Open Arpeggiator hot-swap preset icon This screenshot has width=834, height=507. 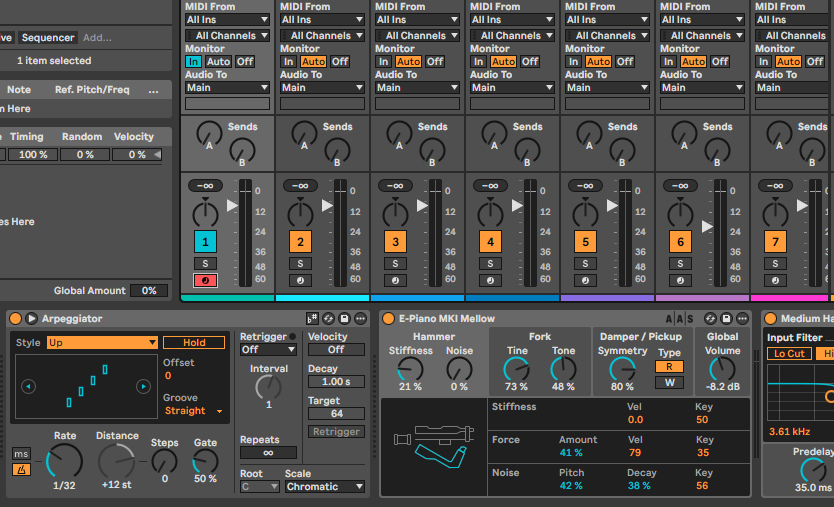328,319
